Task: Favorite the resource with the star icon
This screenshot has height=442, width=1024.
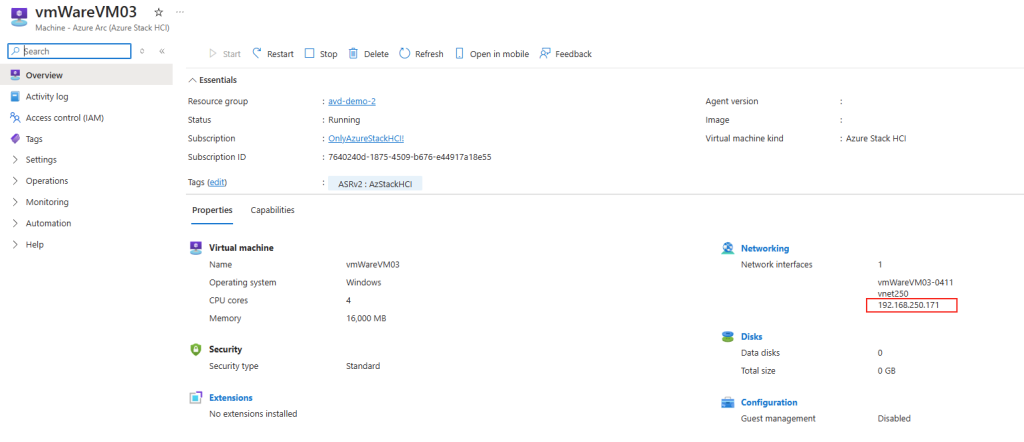Action: click(x=159, y=12)
